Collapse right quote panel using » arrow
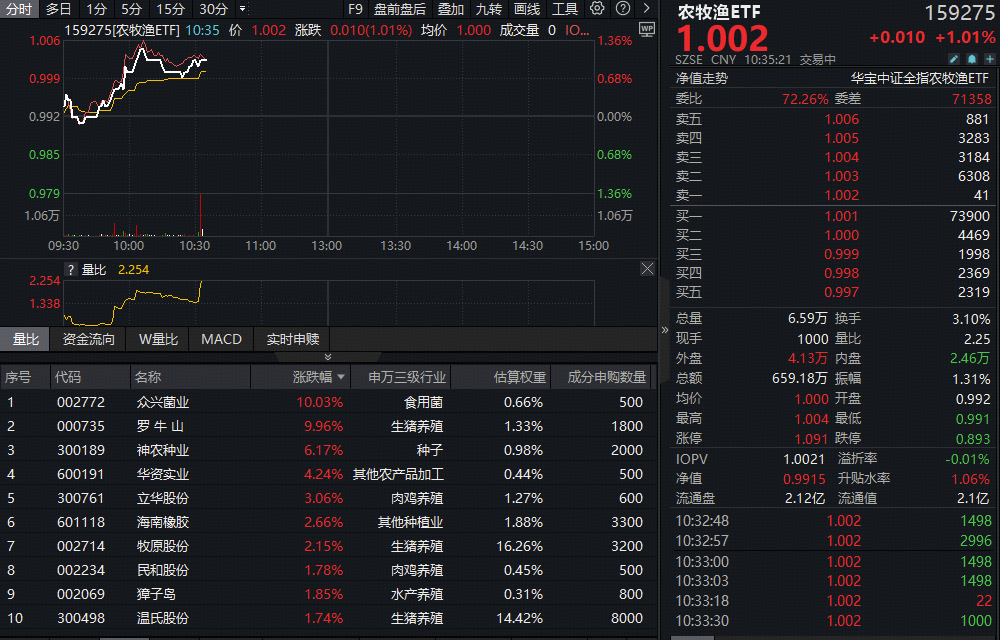 click(x=665, y=329)
